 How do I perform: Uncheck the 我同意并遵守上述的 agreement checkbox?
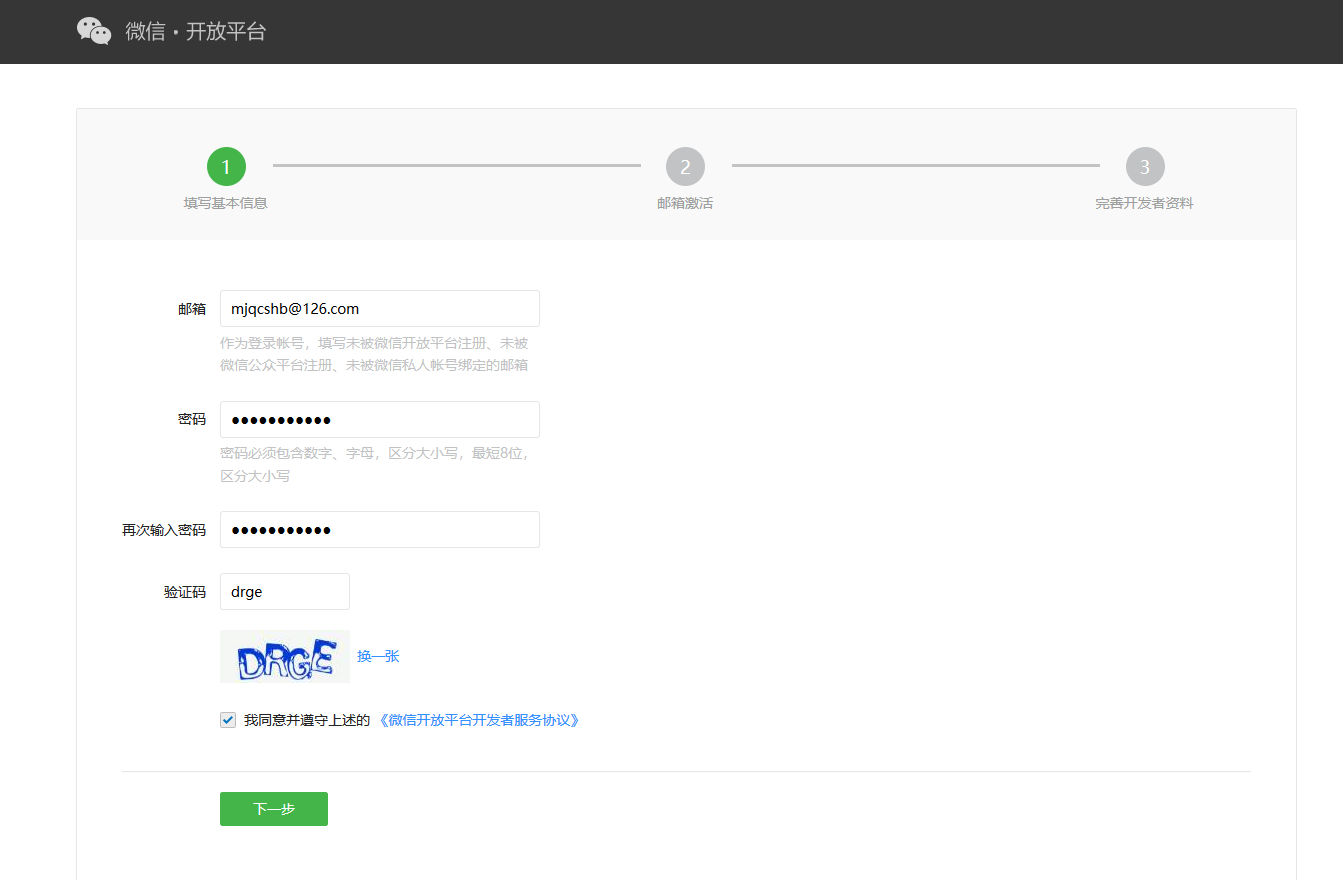point(228,720)
